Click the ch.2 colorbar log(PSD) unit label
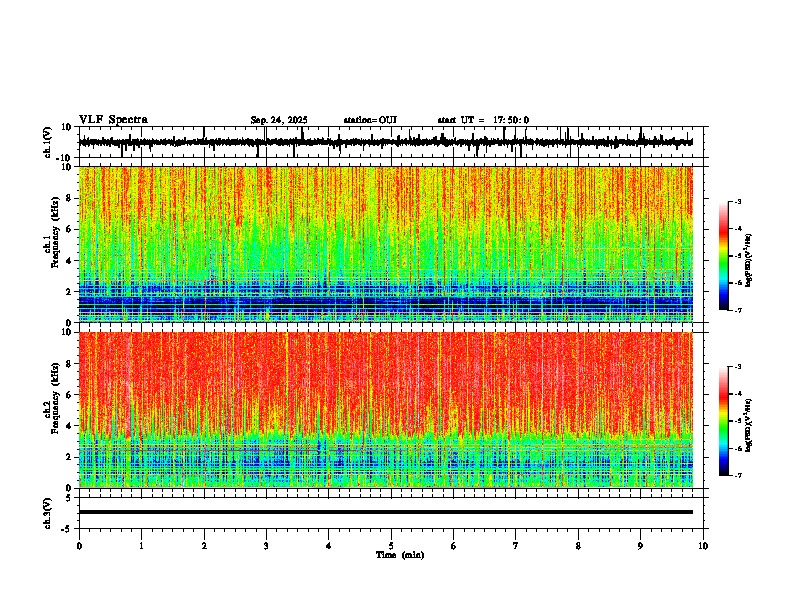The width and height of the screenshot is (792, 612). [x=749, y=425]
